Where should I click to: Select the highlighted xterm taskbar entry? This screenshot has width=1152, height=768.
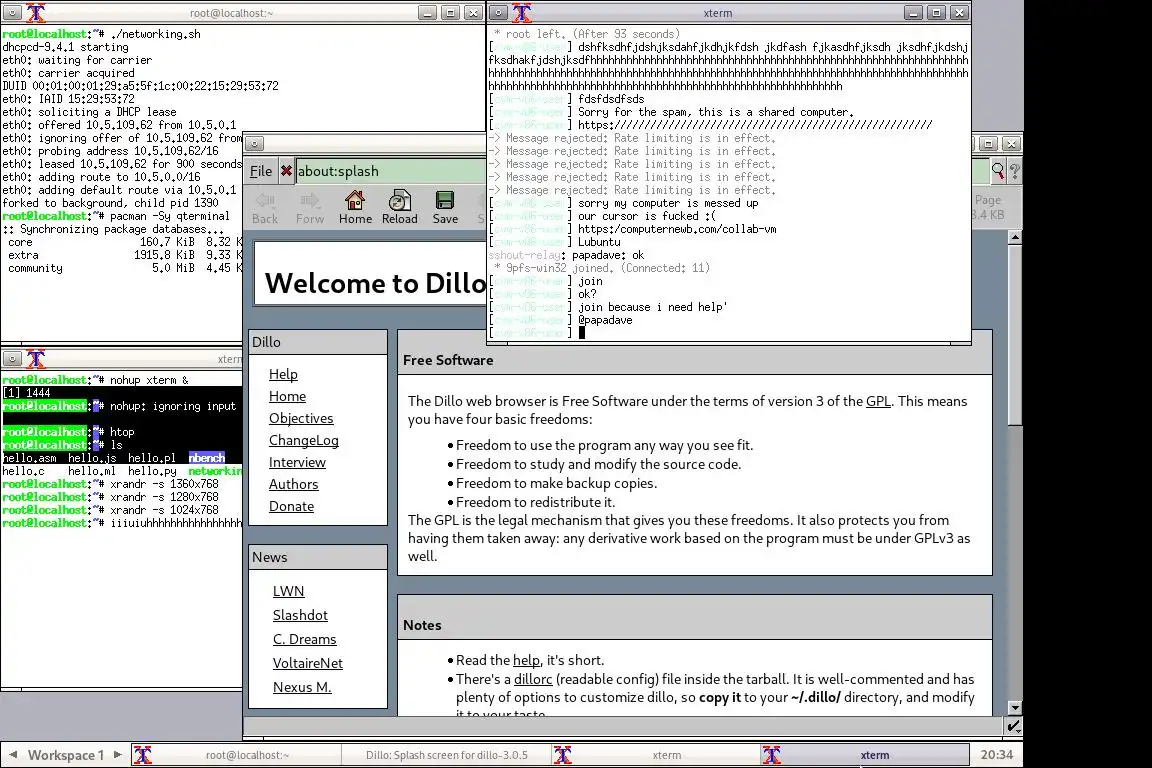click(x=865, y=755)
